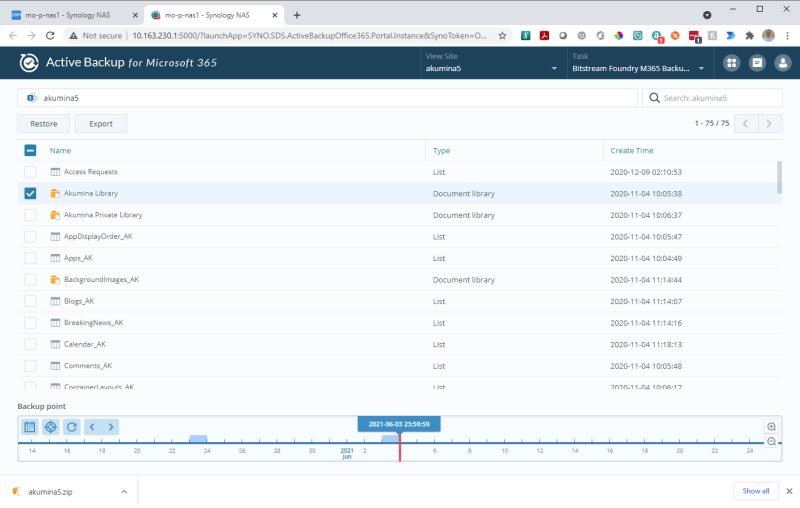Go to the next page of results
The height and width of the screenshot is (508, 800).
pos(769,123)
